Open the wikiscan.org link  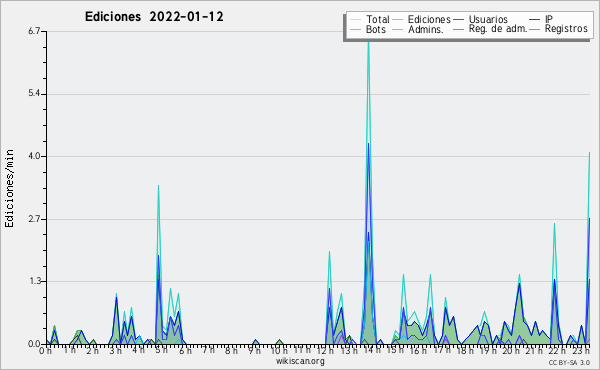[300, 361]
